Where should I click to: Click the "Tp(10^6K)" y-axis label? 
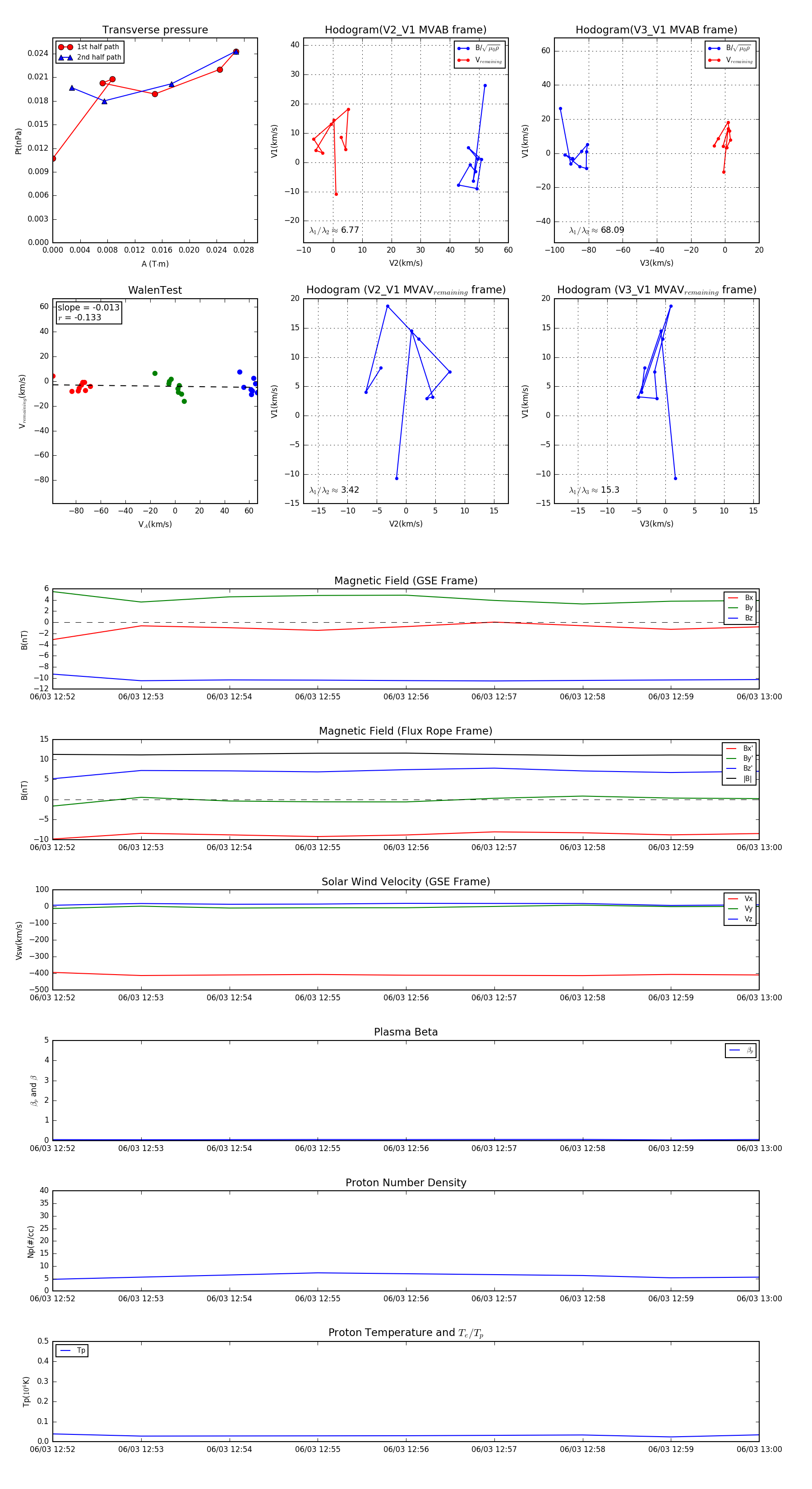coord(26,1391)
